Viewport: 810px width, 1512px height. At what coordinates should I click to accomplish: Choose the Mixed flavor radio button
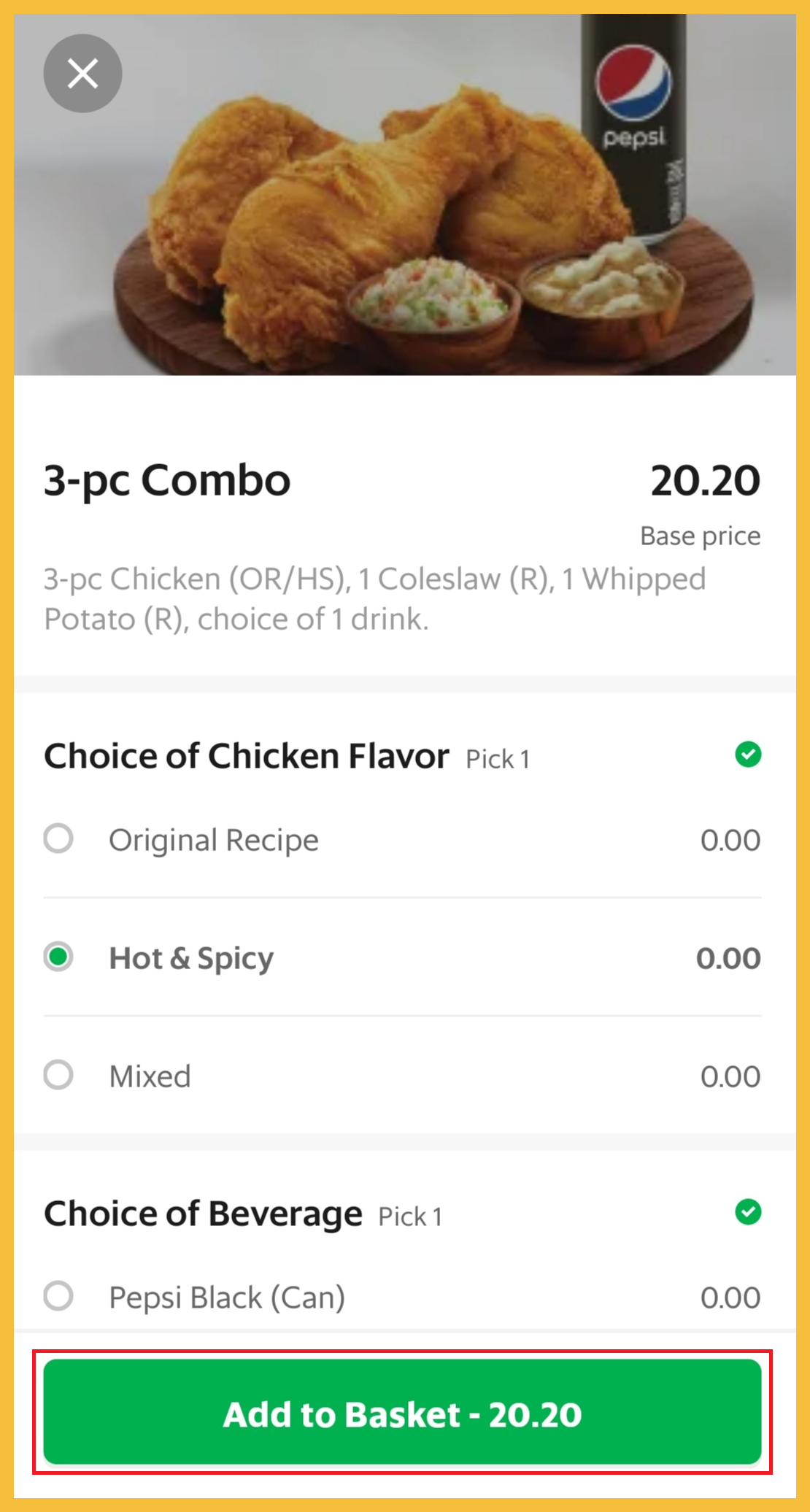[x=58, y=1075]
